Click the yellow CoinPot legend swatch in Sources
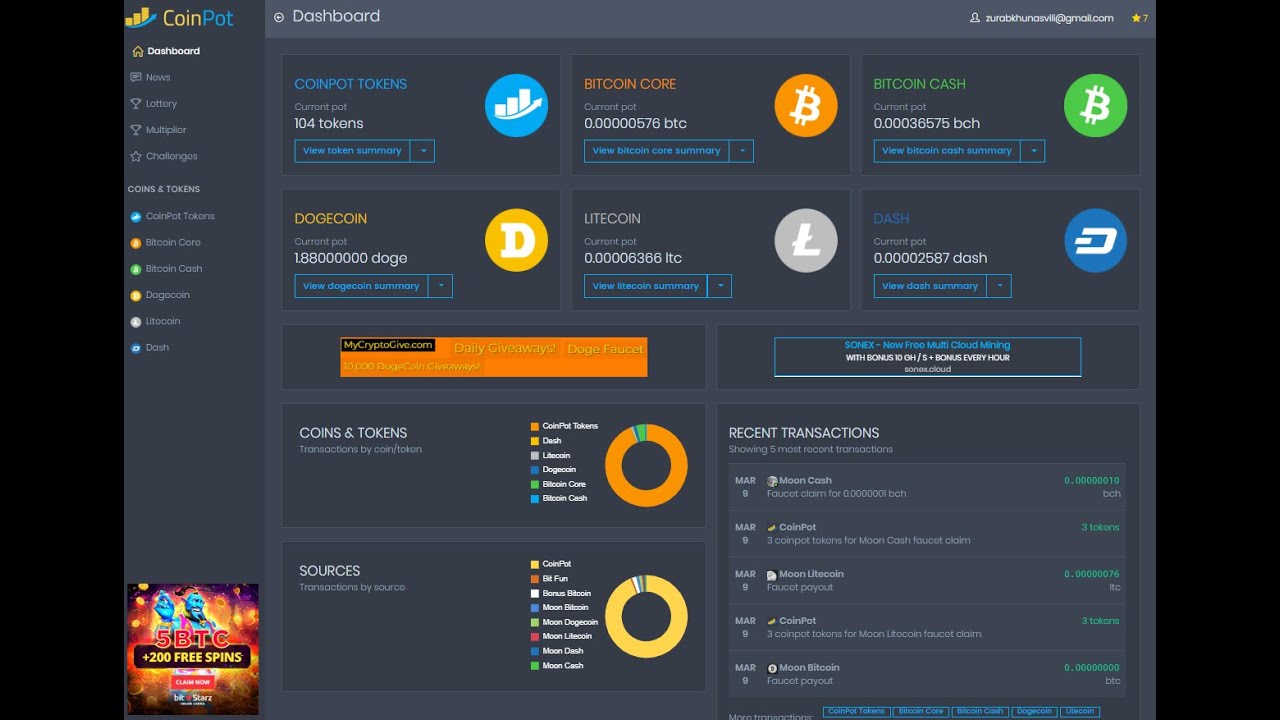Viewport: 1280px width, 720px height. [535, 565]
